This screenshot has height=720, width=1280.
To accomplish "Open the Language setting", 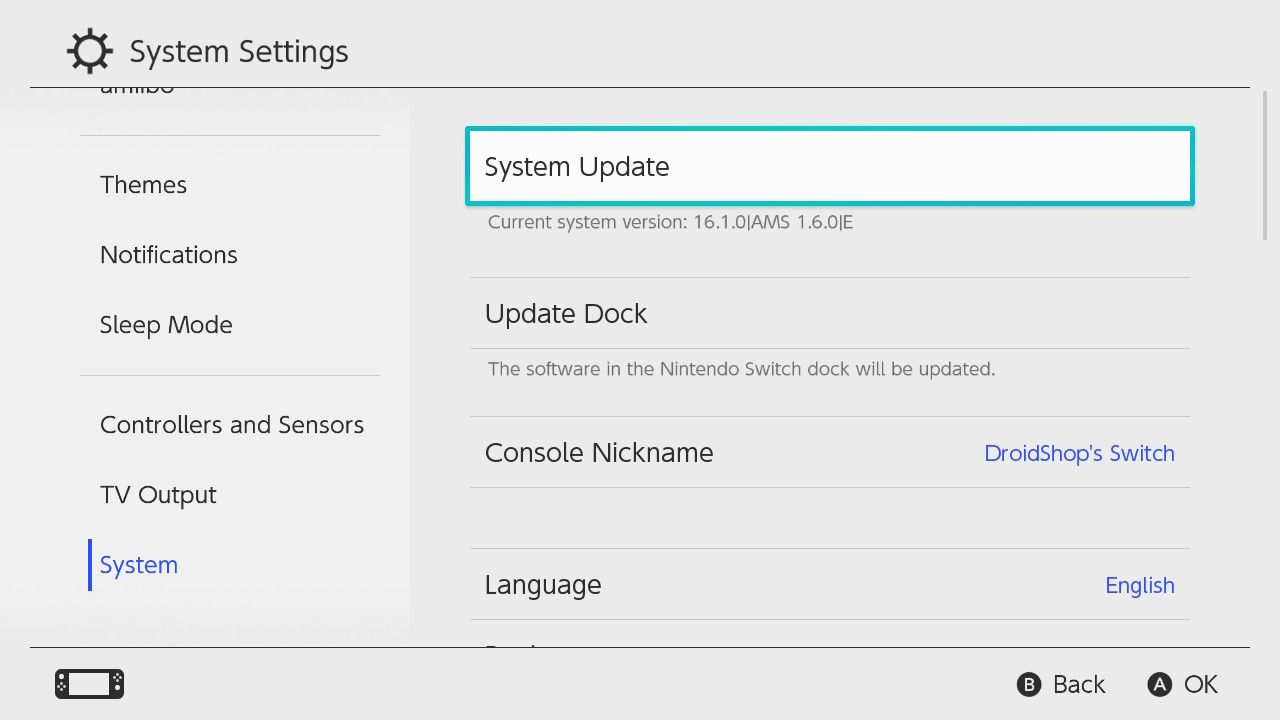I will click(830, 584).
